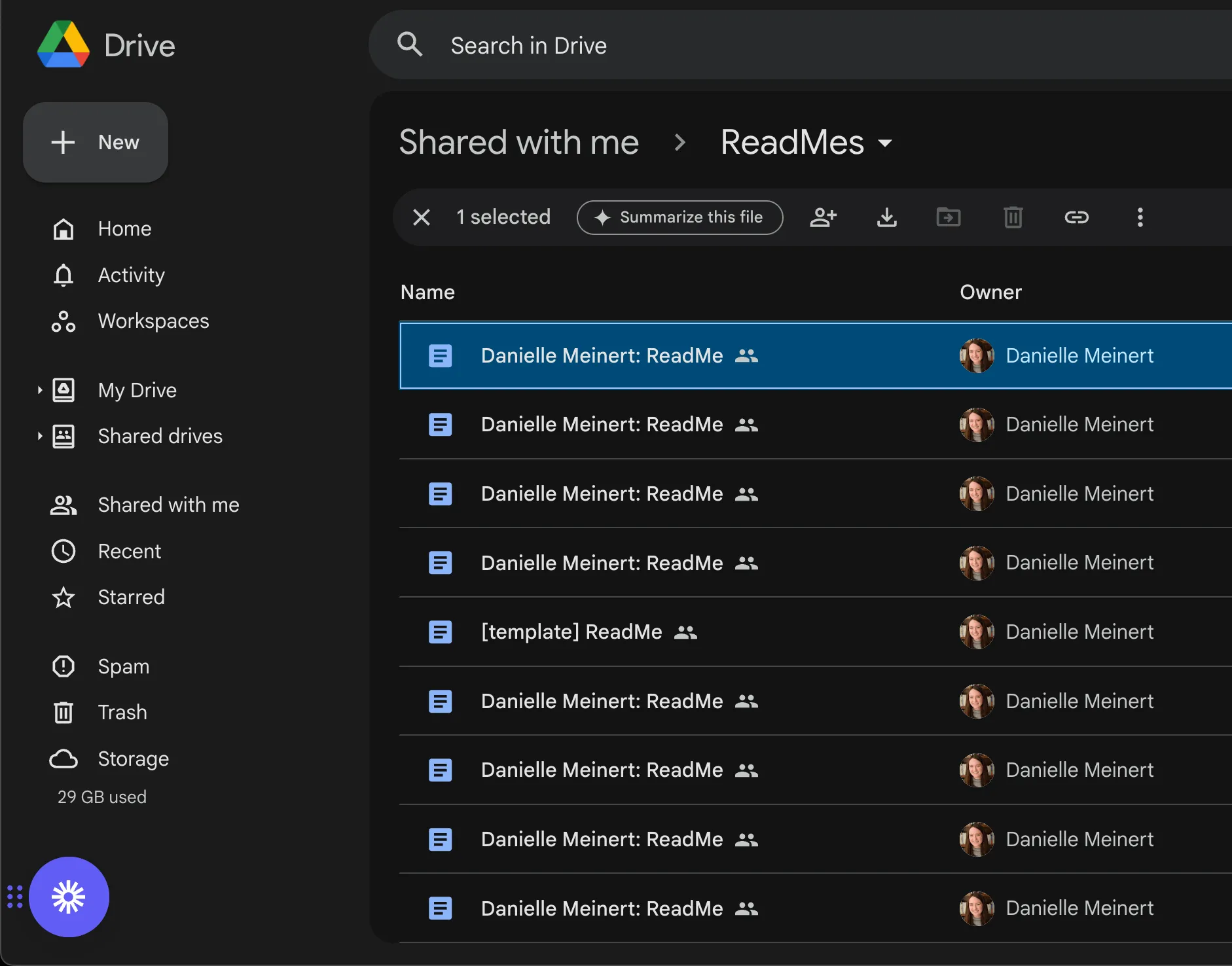This screenshot has height=966, width=1232.
Task: Open the purple floating assistant button
Action: click(69, 897)
